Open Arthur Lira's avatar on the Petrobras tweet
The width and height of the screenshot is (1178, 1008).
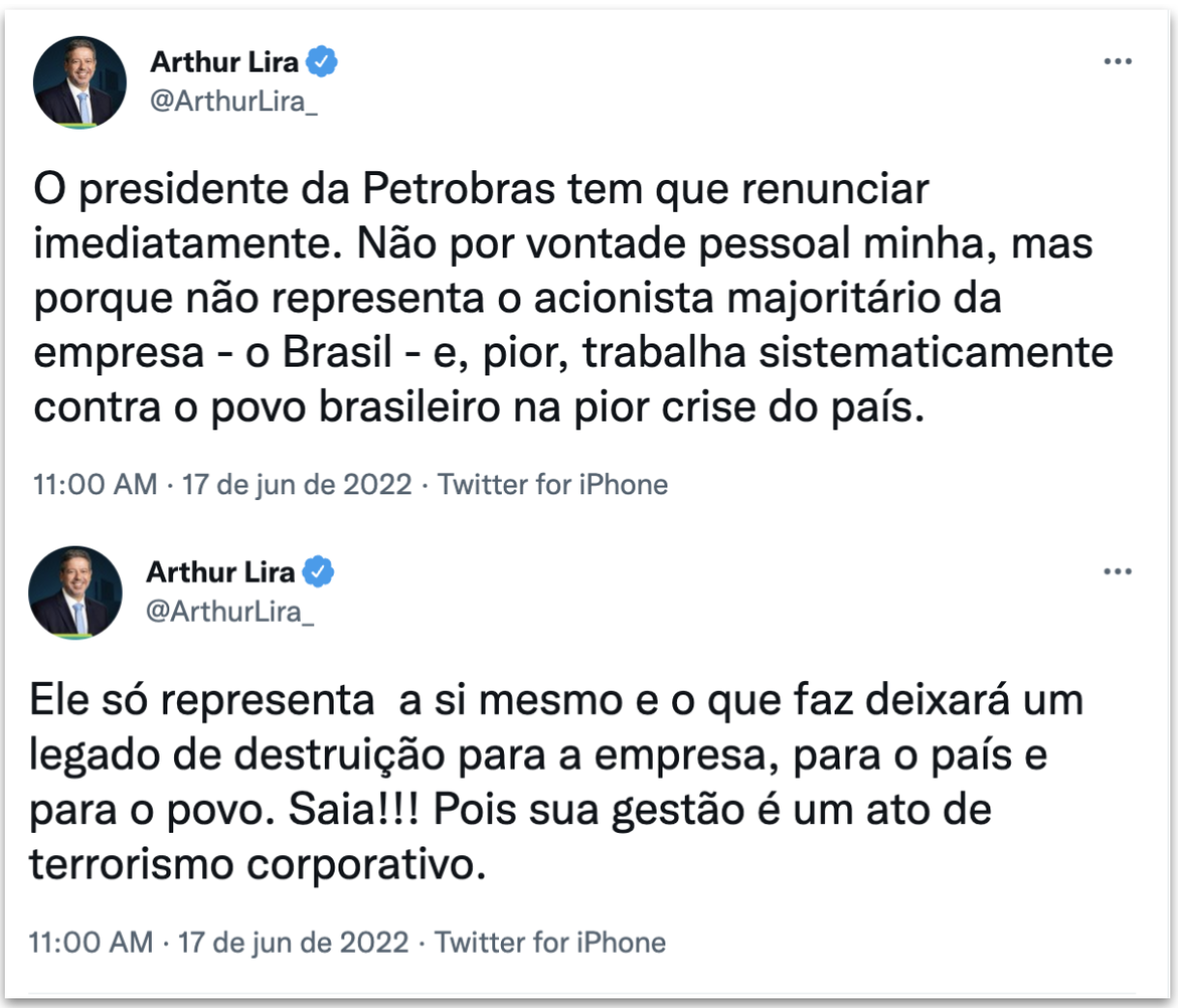tap(80, 82)
